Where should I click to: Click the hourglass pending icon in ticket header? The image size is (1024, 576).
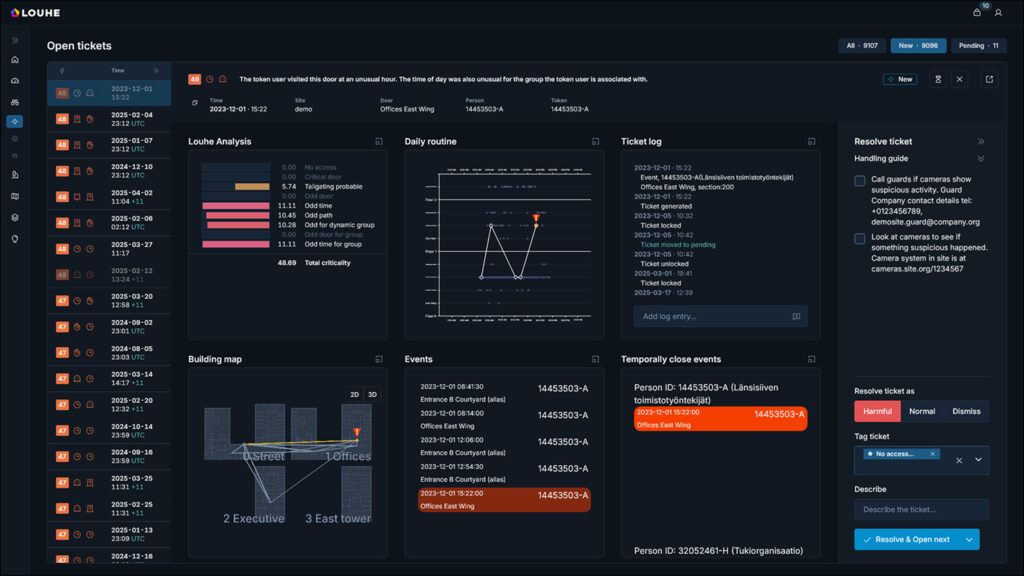tap(938, 79)
